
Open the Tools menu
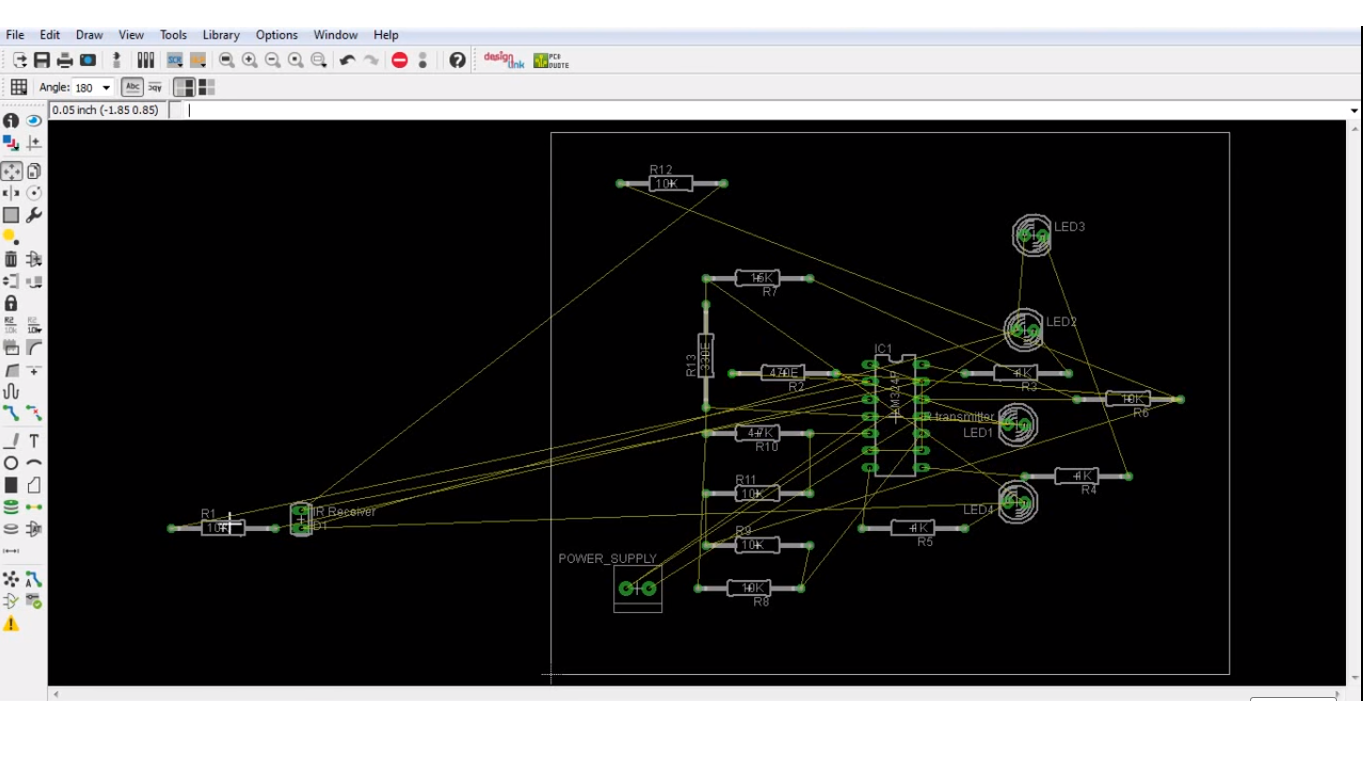[173, 35]
